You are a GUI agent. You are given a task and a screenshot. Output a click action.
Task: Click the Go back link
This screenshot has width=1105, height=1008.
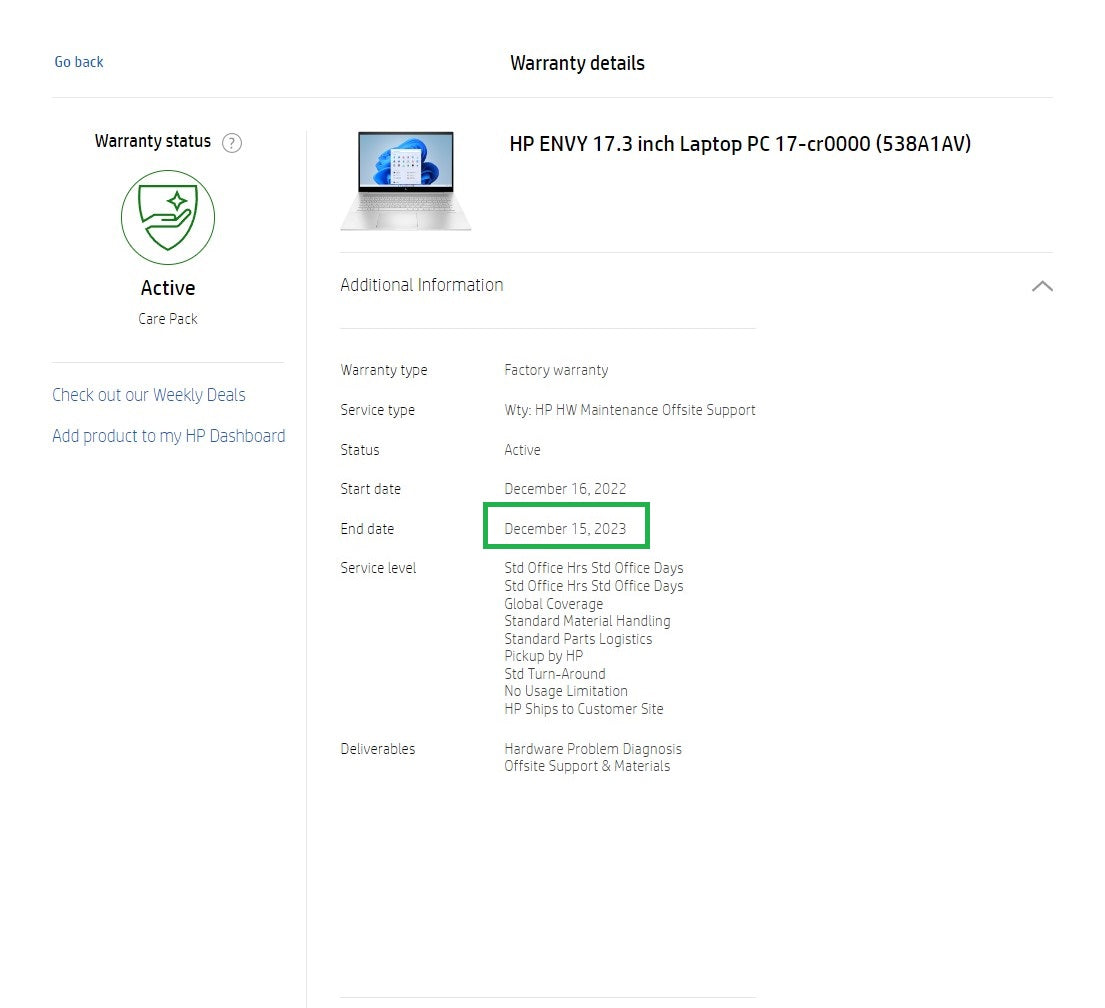(x=79, y=62)
